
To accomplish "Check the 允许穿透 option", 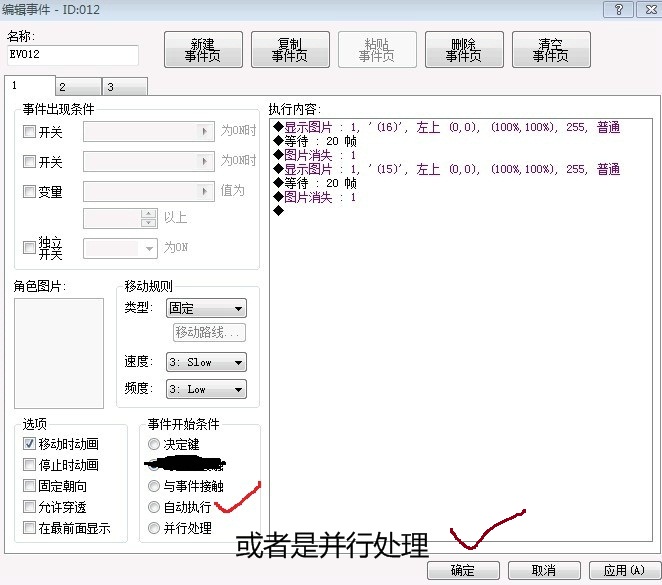I will [29, 506].
